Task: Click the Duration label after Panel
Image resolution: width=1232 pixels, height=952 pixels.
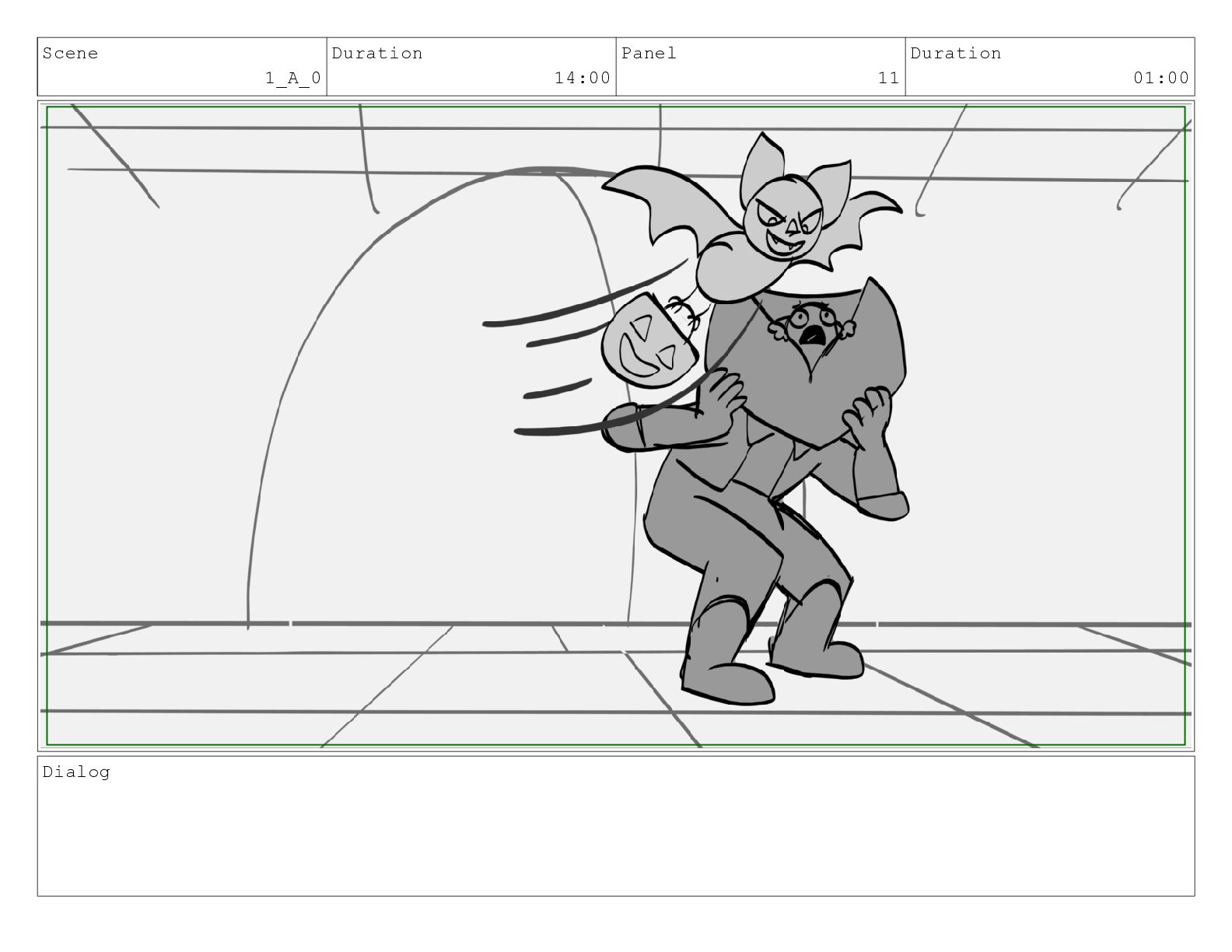Action: [x=956, y=53]
